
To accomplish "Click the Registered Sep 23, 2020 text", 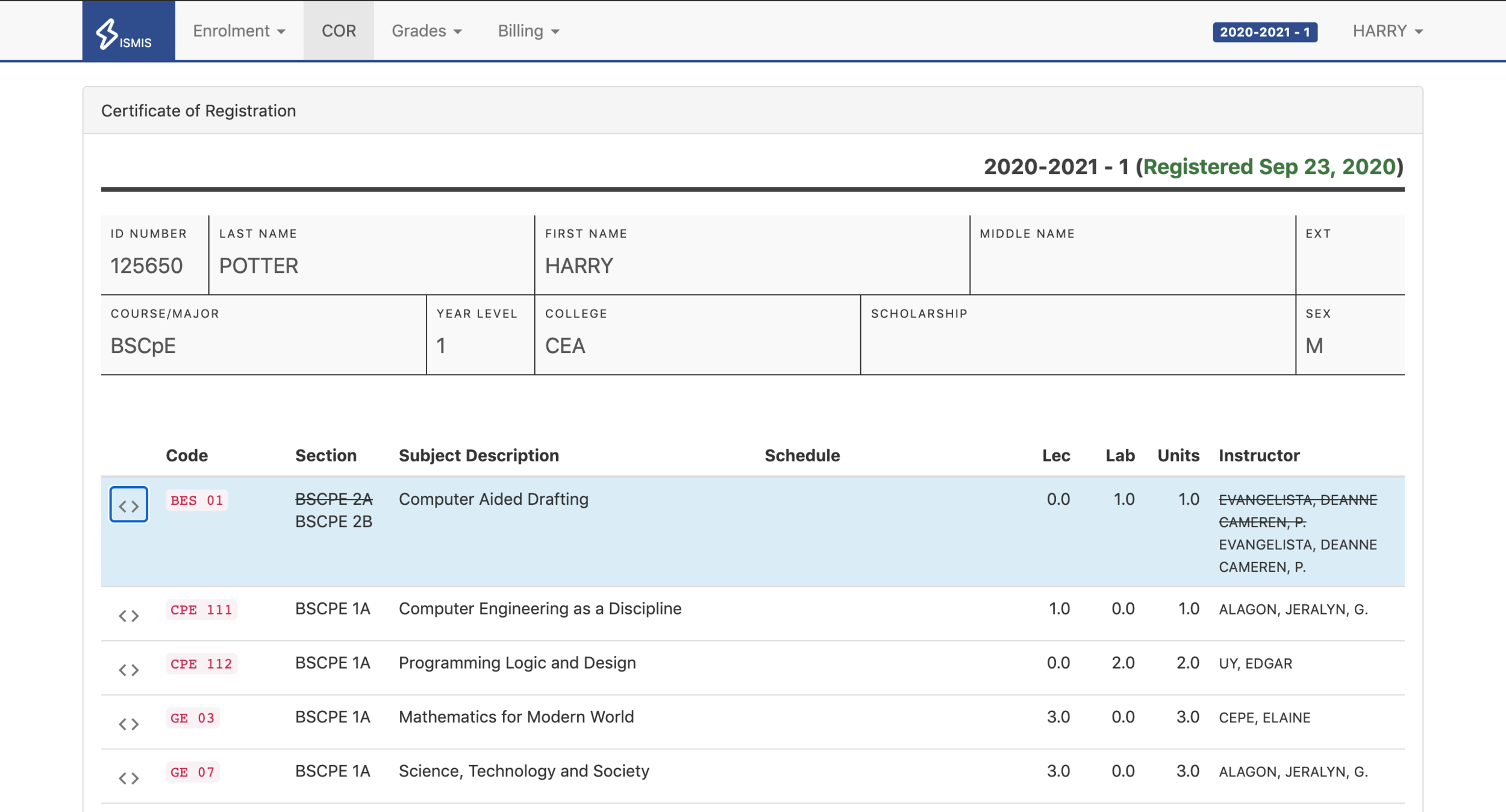I will [1269, 167].
